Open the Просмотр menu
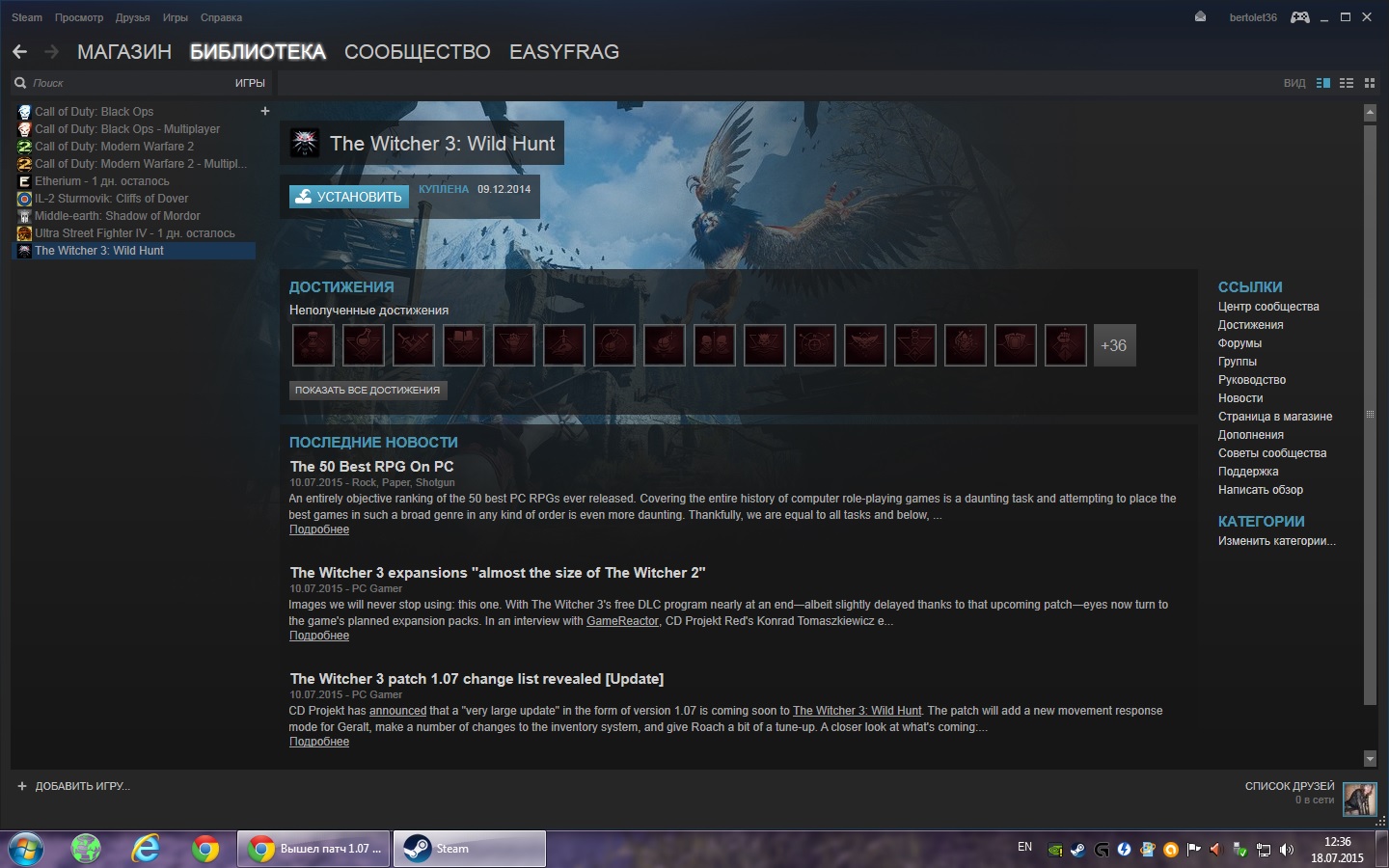1389x868 pixels. (x=79, y=17)
